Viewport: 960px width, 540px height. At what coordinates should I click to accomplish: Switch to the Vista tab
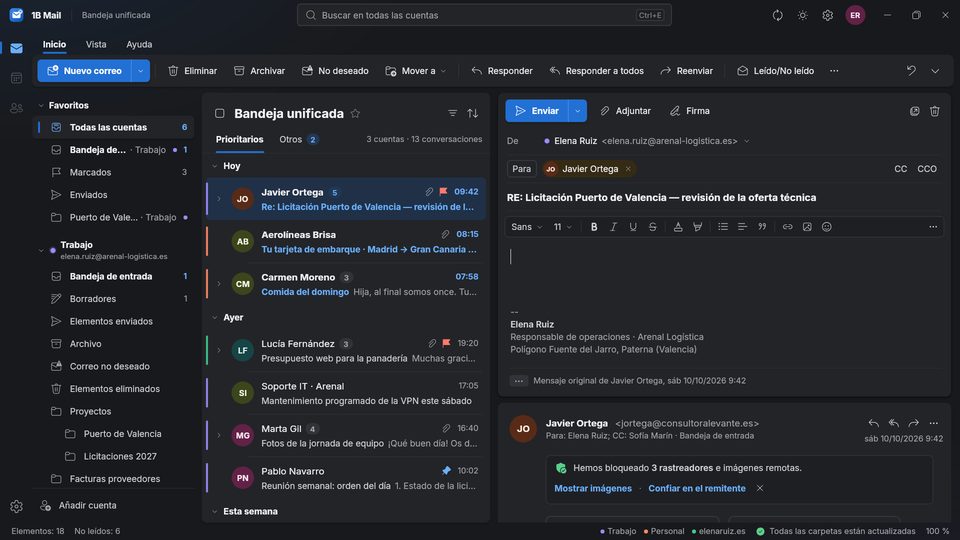point(96,44)
